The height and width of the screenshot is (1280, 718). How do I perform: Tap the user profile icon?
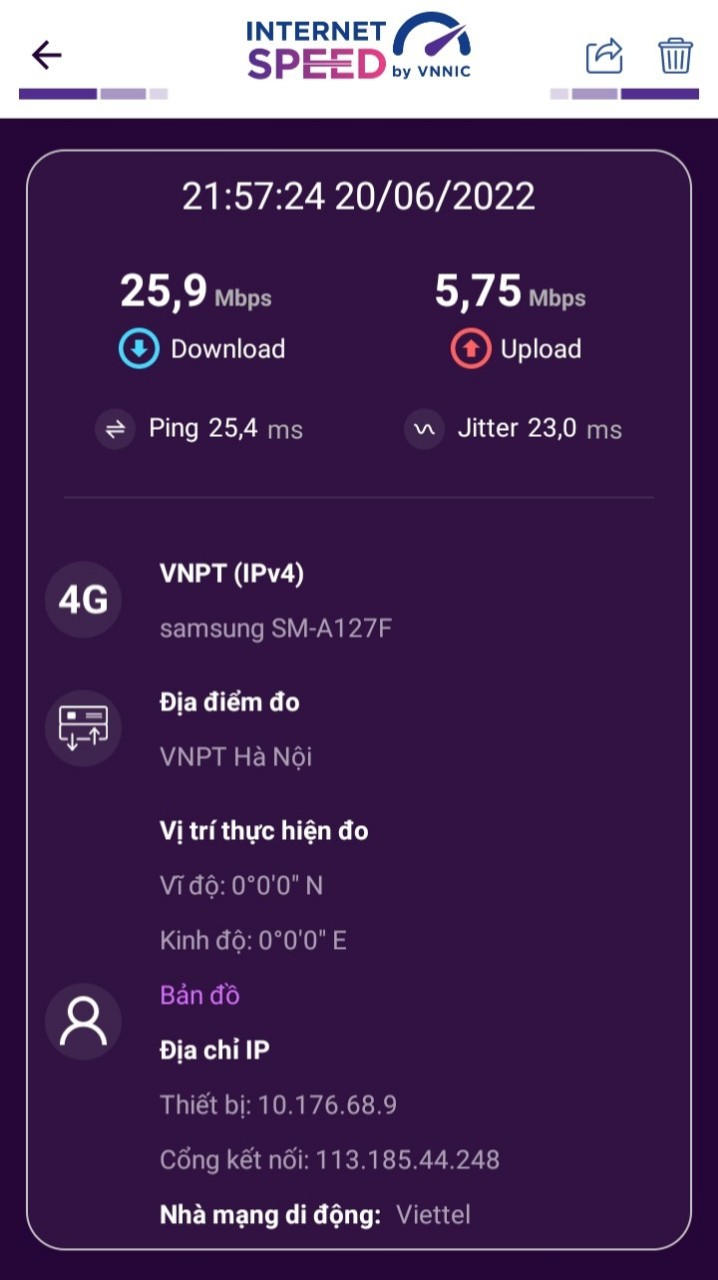[x=84, y=1021]
